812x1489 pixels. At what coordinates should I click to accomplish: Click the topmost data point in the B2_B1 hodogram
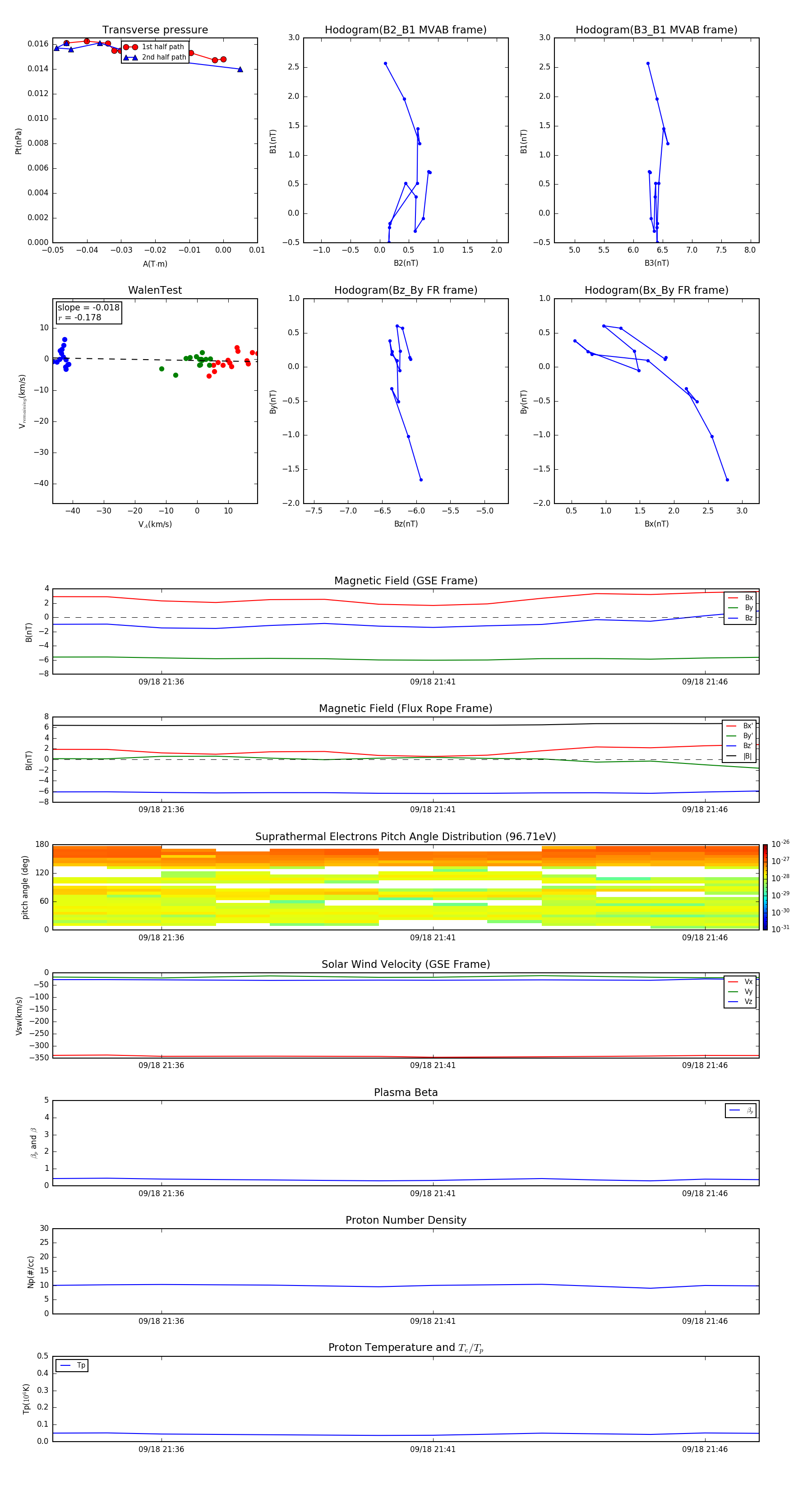385,64
